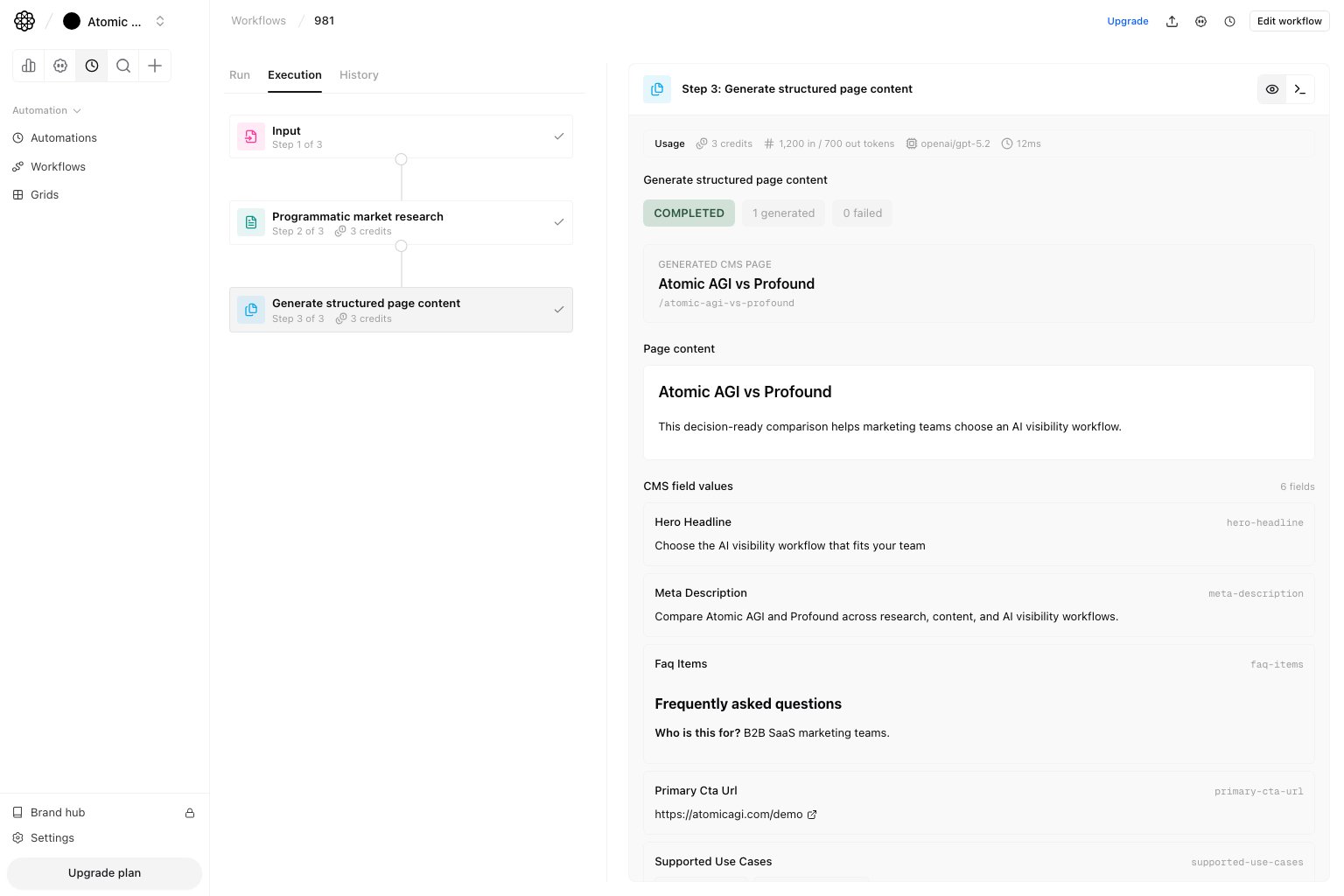1344x896 pixels.
Task: Open Brand hub in the sidebar
Action: (57, 812)
